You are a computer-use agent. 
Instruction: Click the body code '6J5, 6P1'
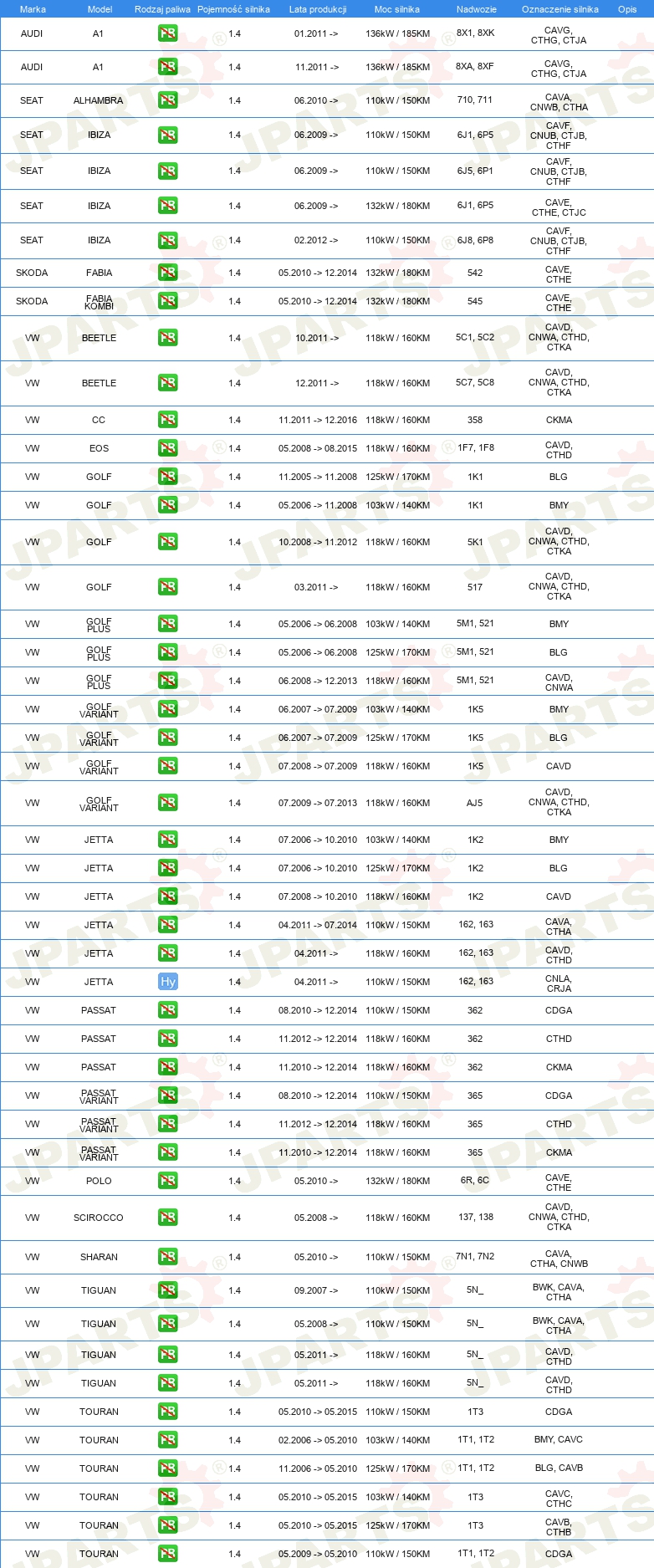coord(475,170)
